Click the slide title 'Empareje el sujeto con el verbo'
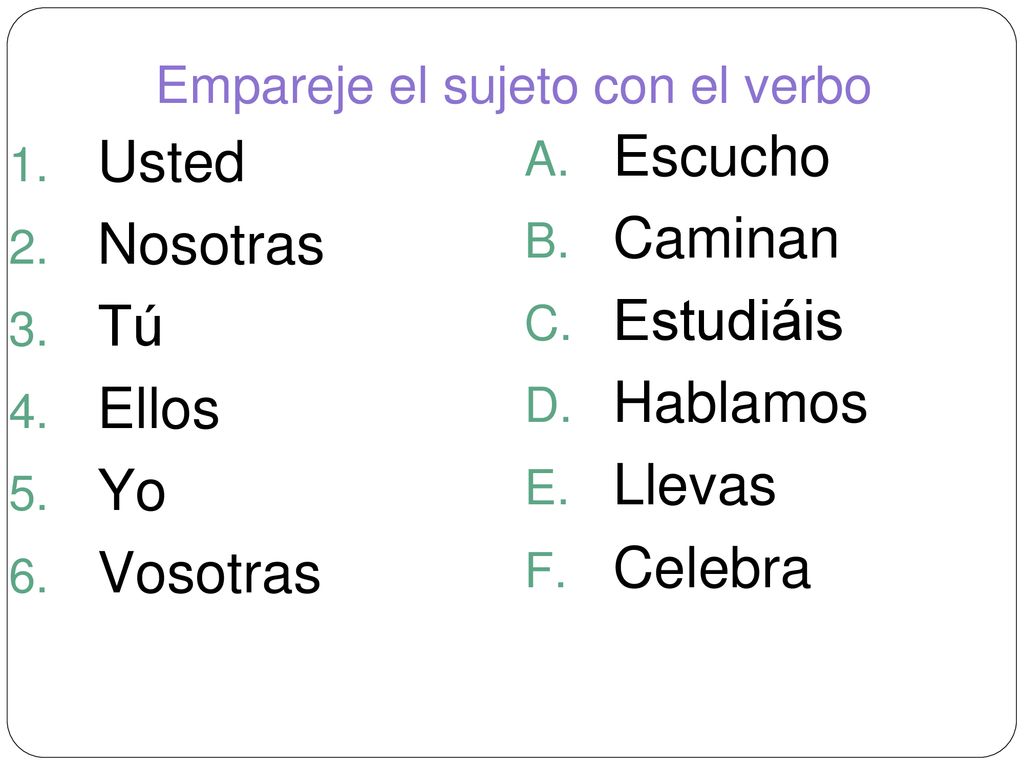This screenshot has height=768, width=1024. tap(514, 88)
